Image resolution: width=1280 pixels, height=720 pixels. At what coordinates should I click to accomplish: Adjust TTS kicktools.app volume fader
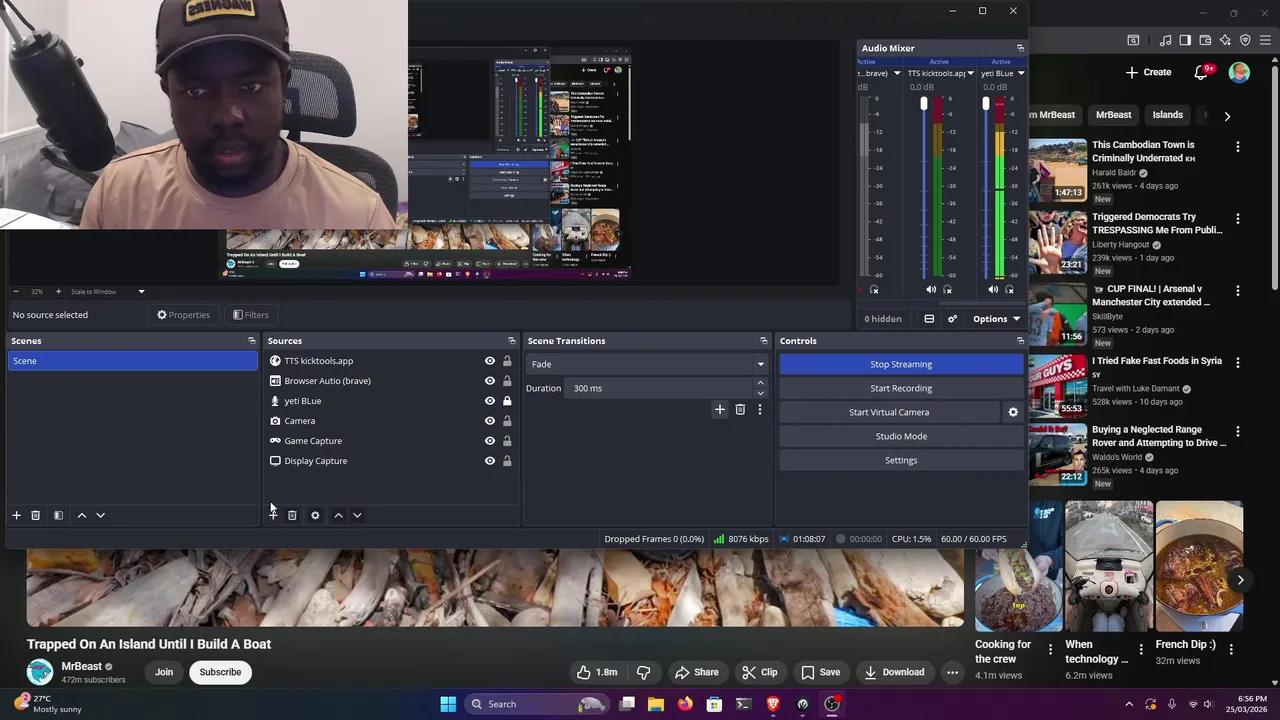click(x=924, y=104)
